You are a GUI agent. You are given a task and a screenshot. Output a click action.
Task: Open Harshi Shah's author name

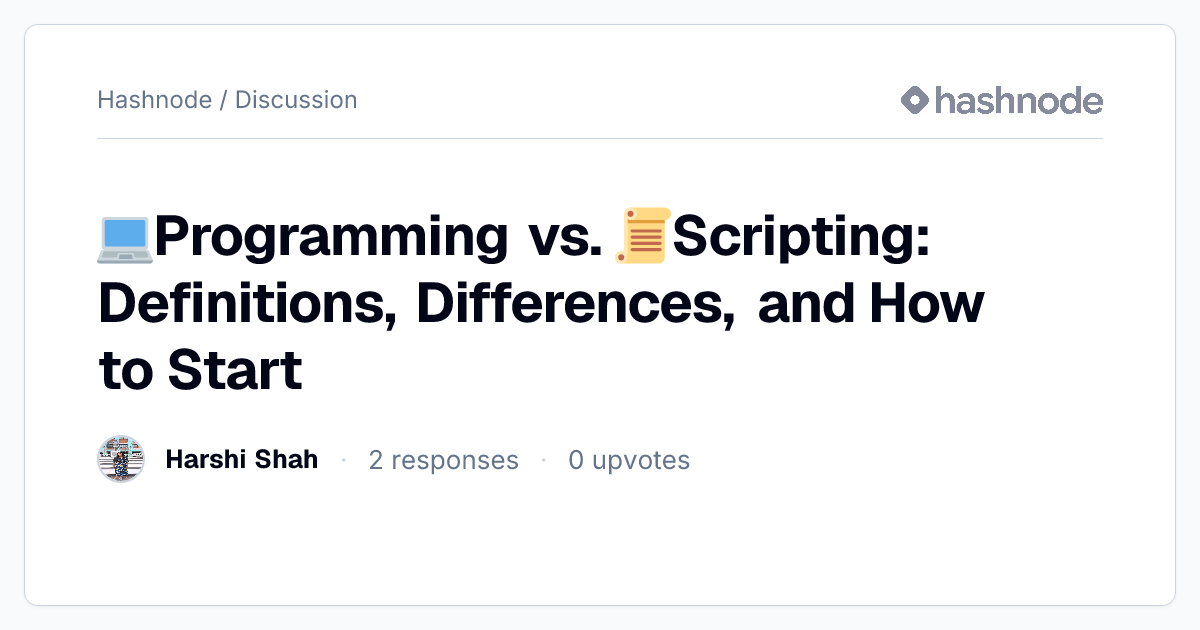(x=242, y=460)
